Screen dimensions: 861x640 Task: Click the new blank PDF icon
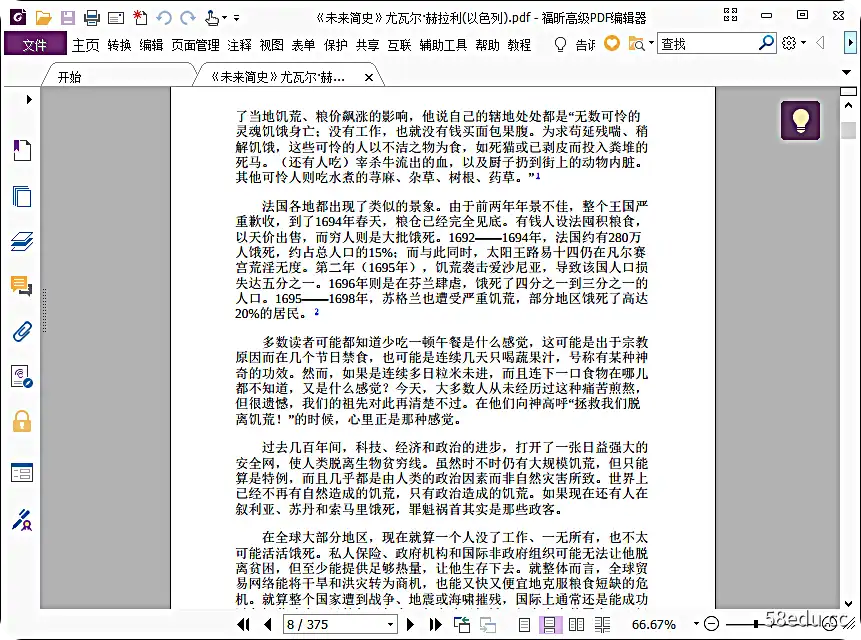click(140, 18)
